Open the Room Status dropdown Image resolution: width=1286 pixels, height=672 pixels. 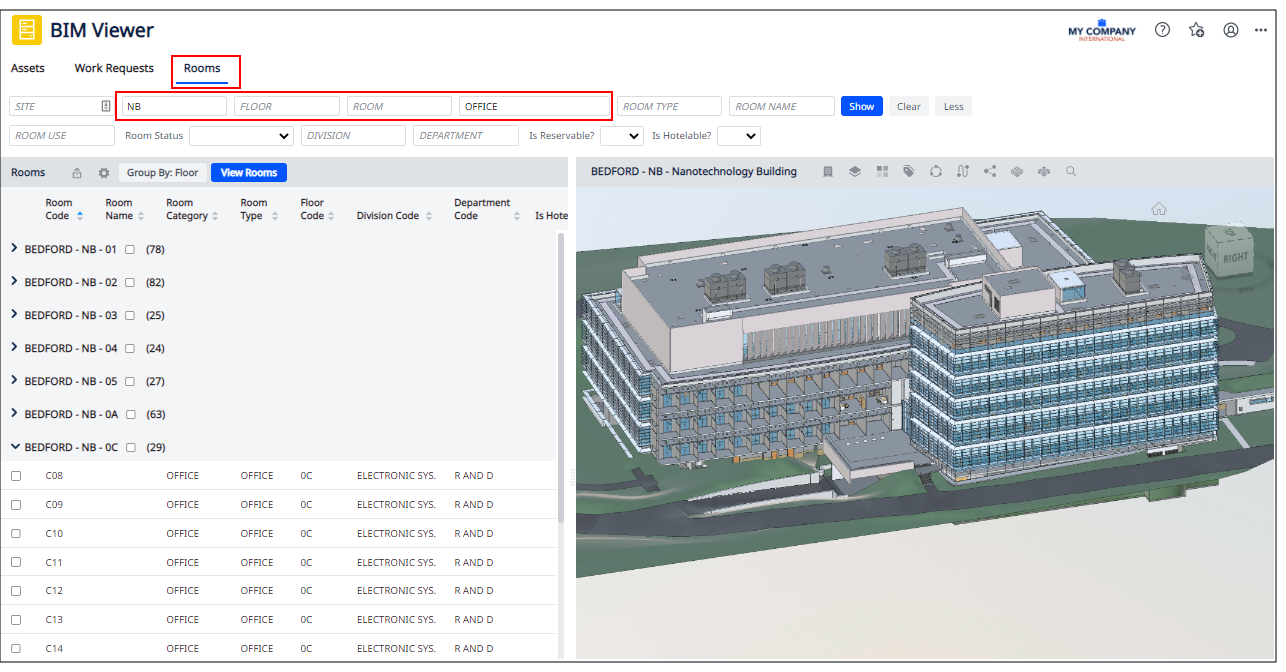tap(241, 136)
